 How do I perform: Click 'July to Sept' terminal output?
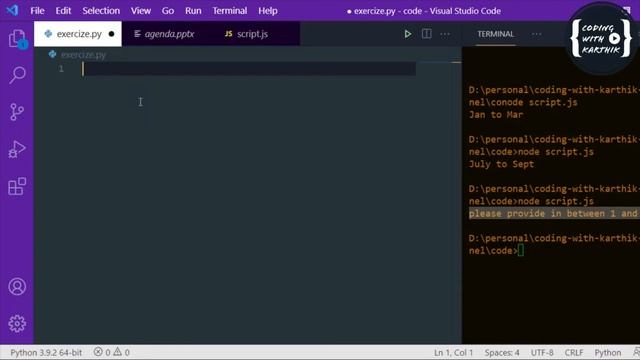501,164
